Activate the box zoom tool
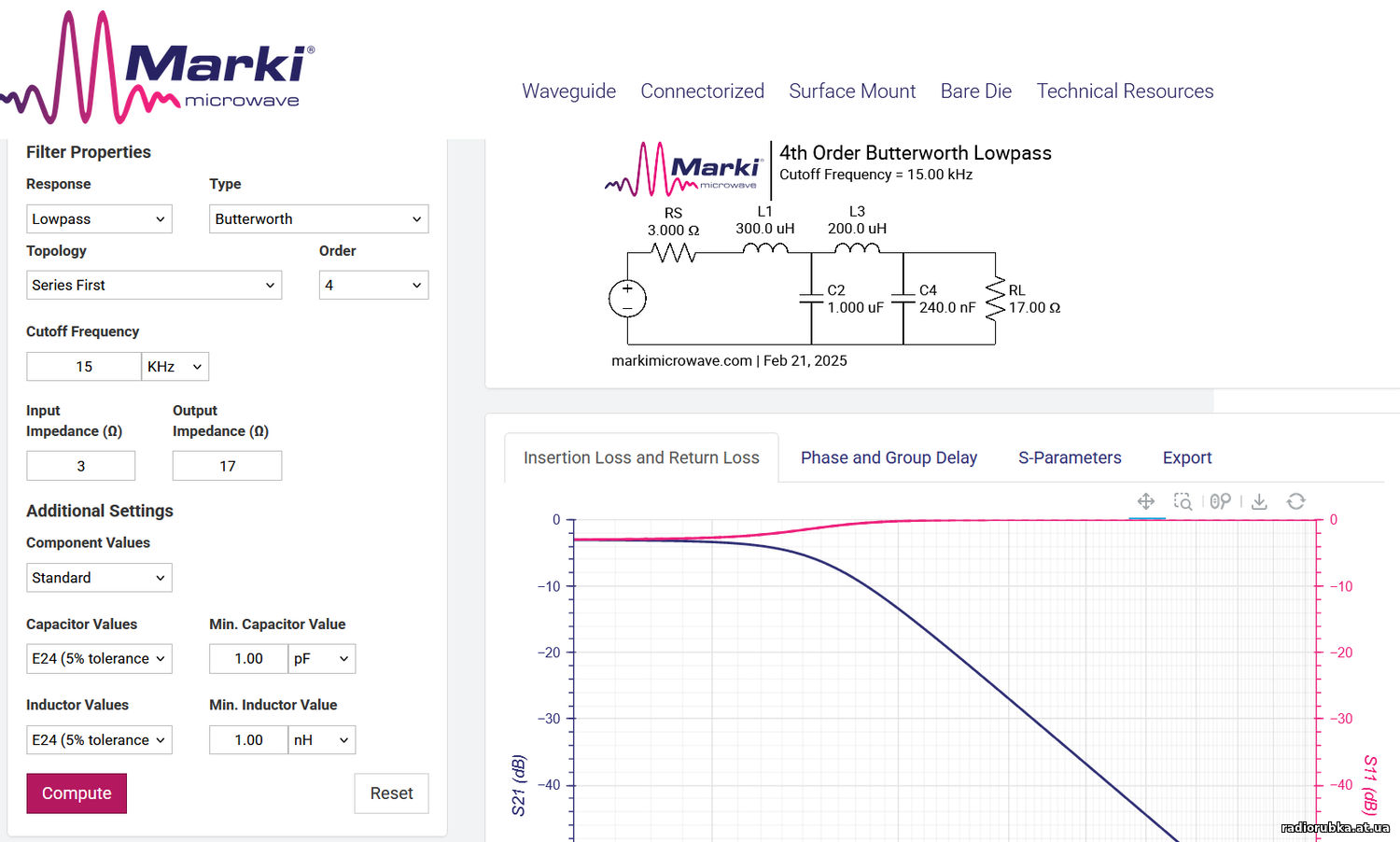 (x=1183, y=501)
